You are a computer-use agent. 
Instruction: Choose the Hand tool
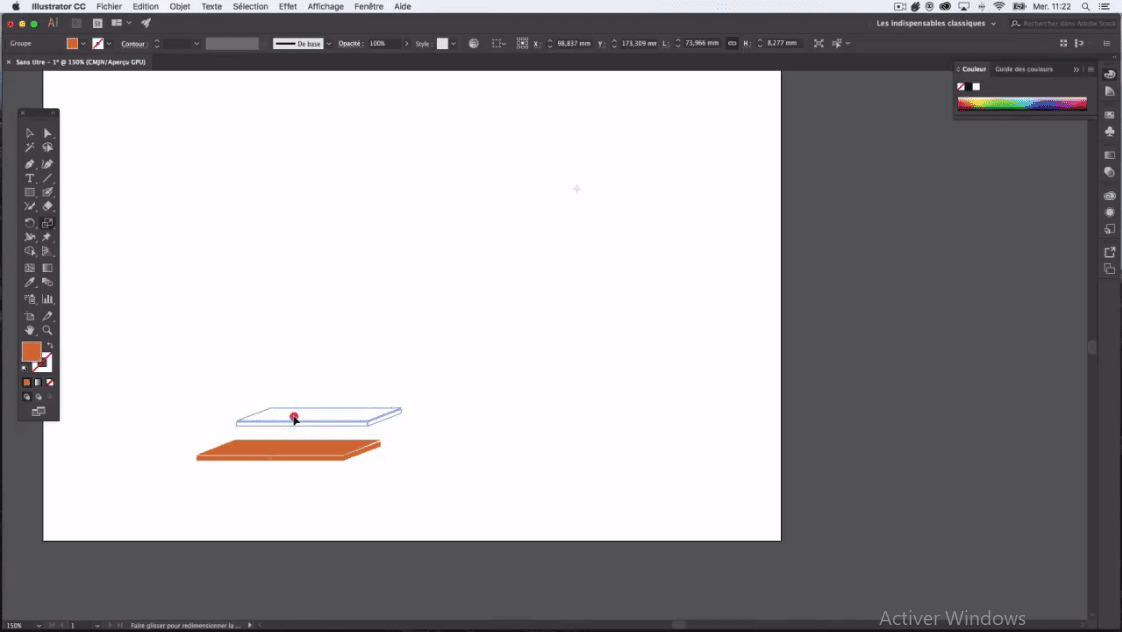click(29, 330)
